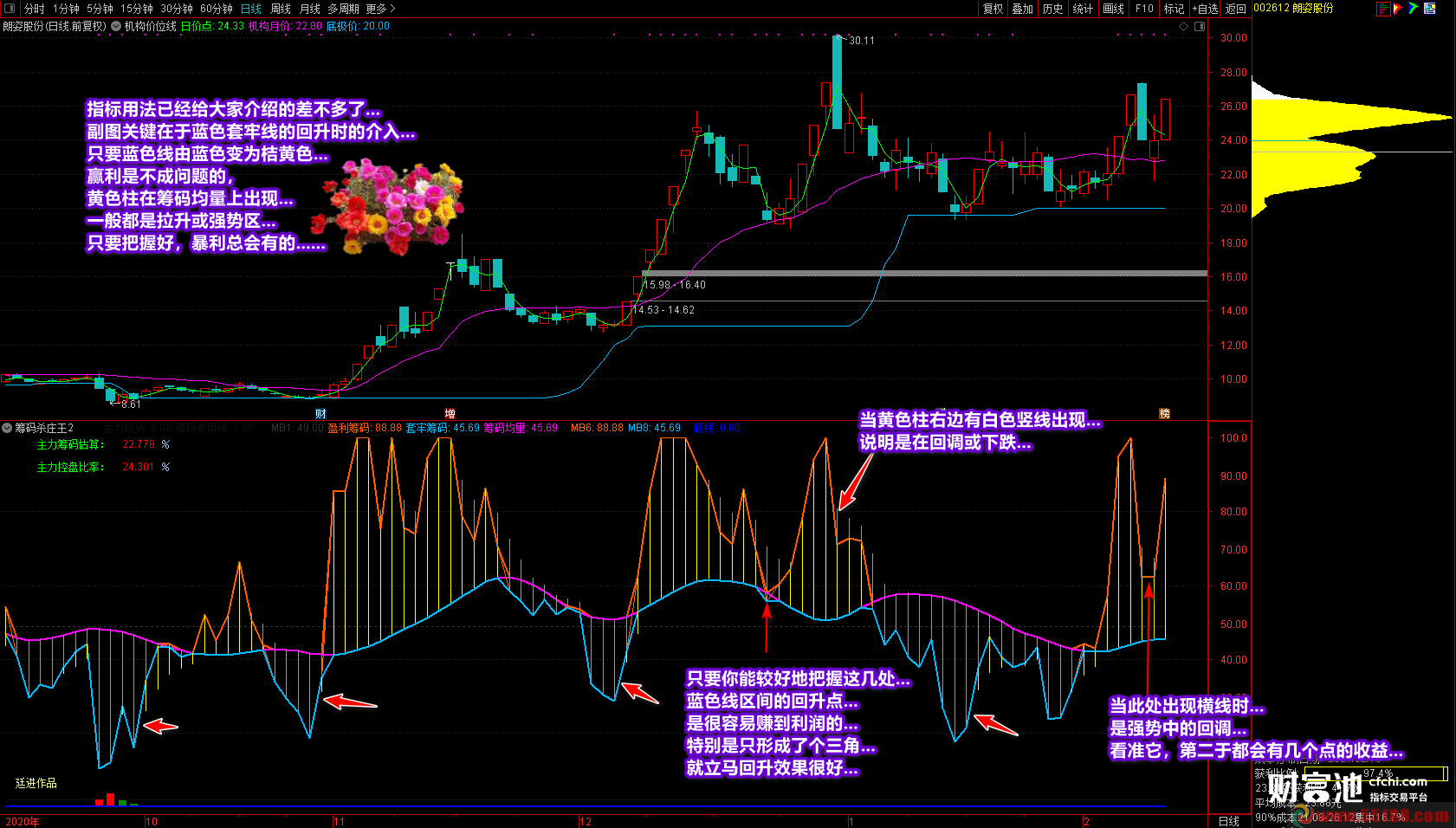Toggle the right side panel icon
The image size is (1456, 828).
tap(1200, 26)
